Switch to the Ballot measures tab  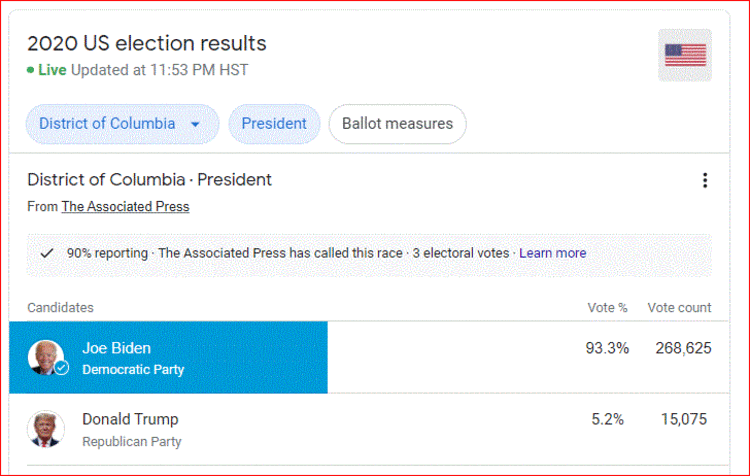[397, 124]
